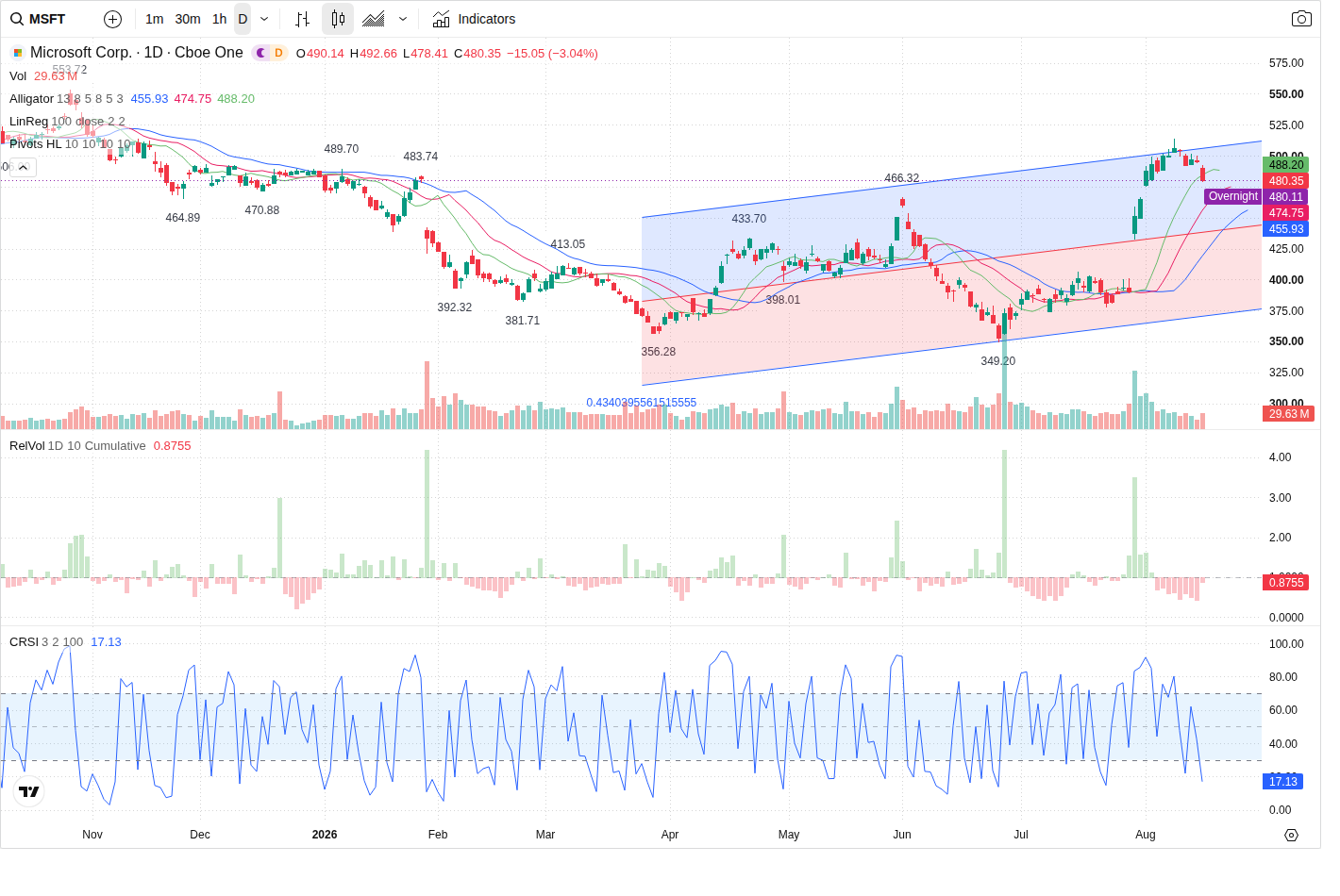This screenshot has width=1340, height=896.
Task: Open time axis settings gear
Action: pos(1292,835)
